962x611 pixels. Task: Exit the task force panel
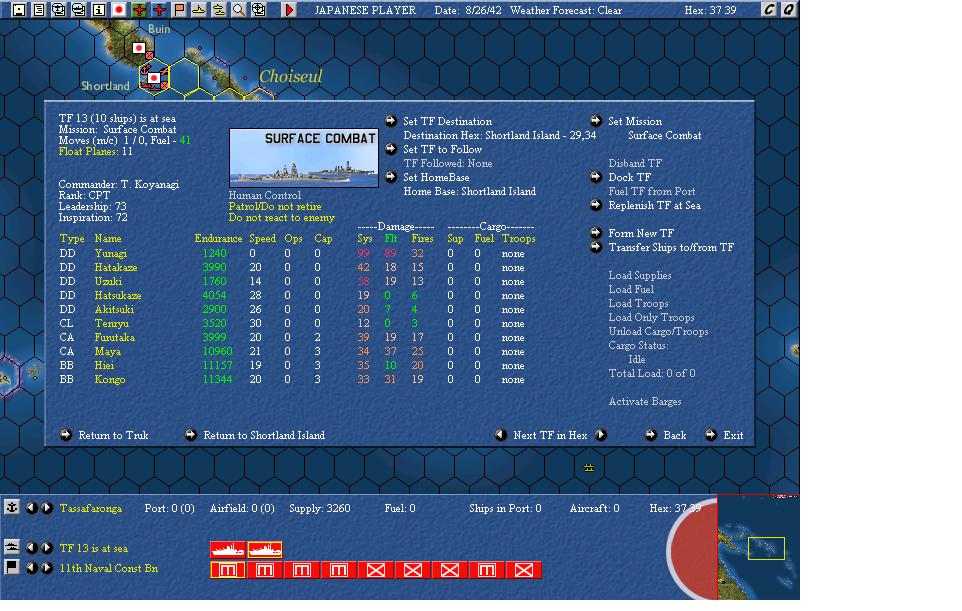(733, 435)
